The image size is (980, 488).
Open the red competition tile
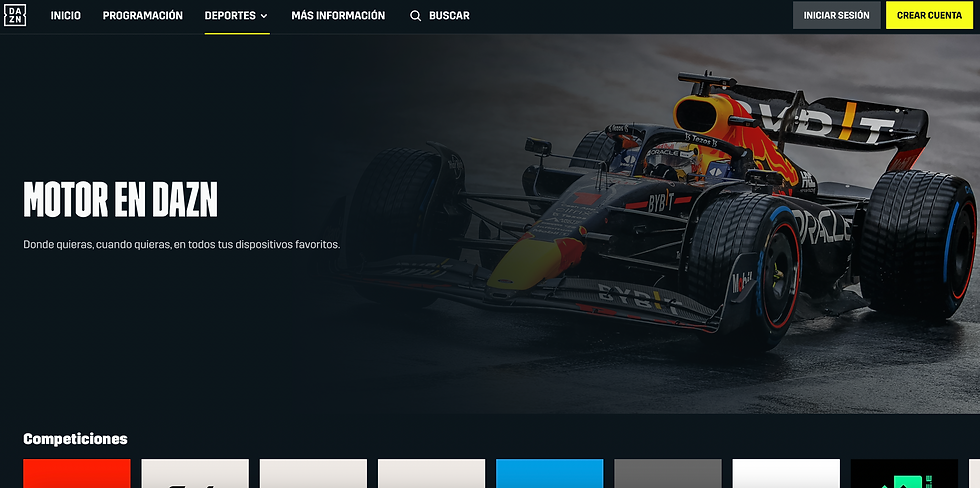pyautogui.click(x=77, y=474)
